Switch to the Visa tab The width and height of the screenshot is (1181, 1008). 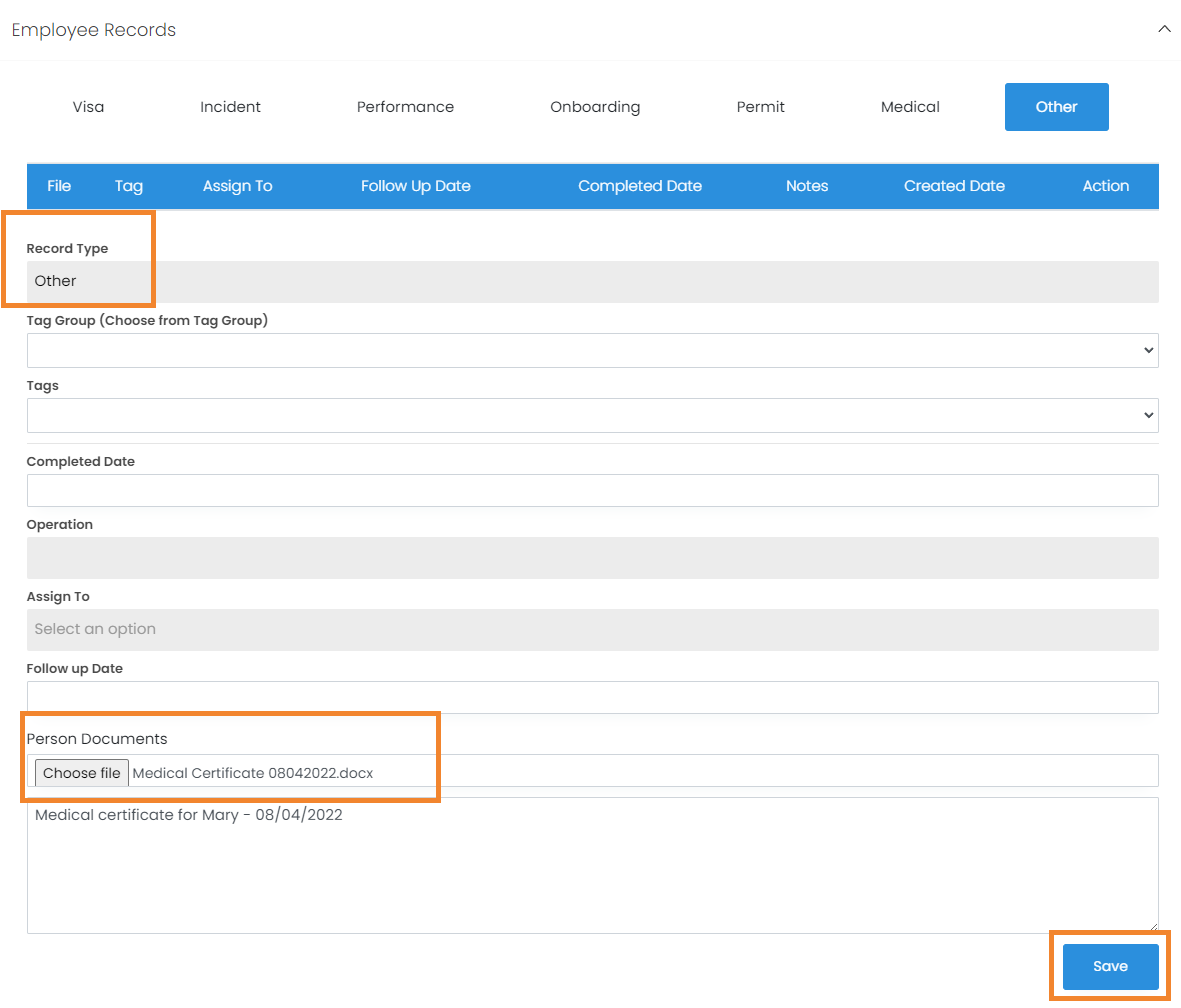pos(88,107)
